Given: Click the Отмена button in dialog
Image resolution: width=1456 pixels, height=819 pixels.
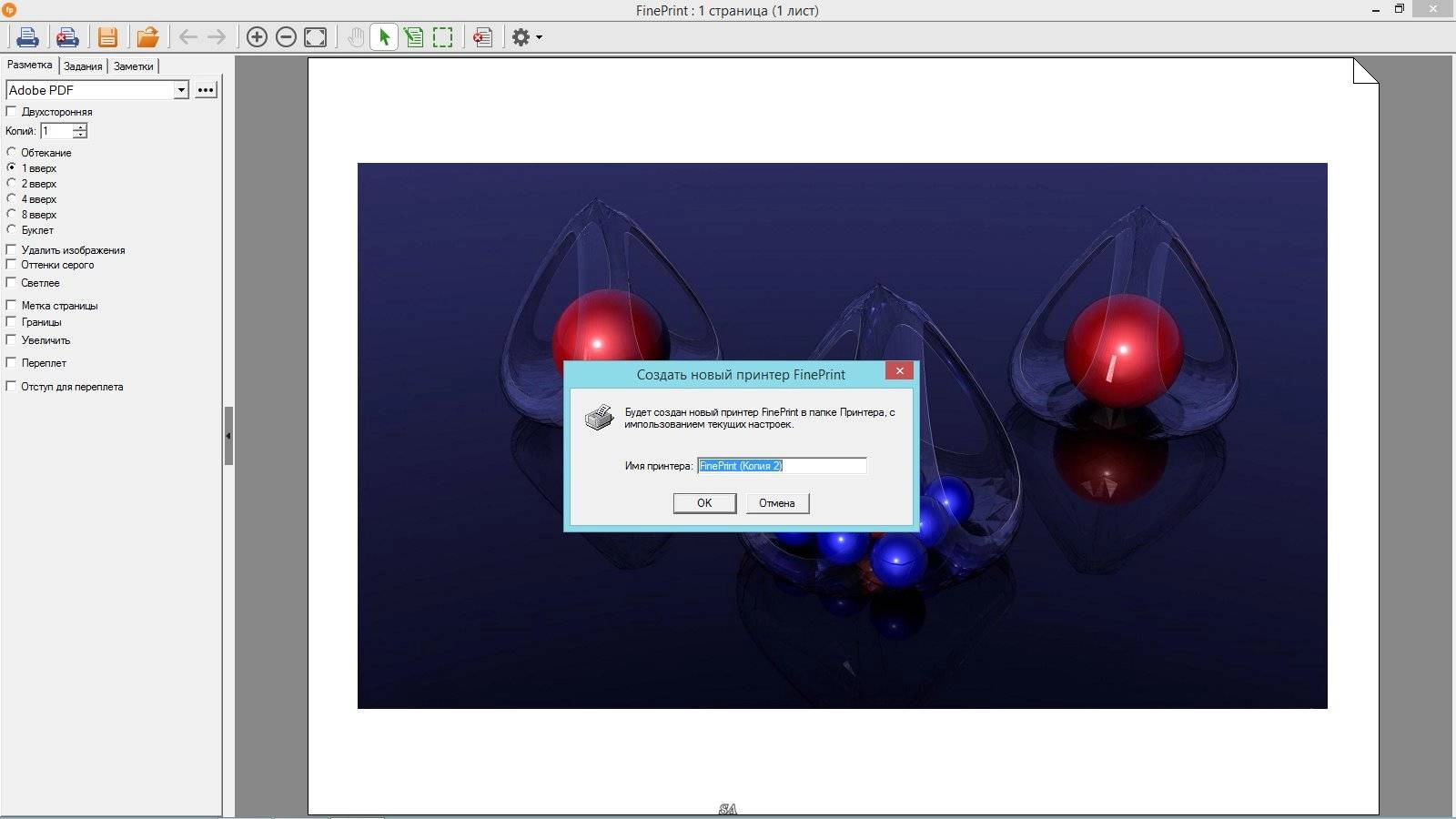Looking at the screenshot, I should pyautogui.click(x=777, y=503).
